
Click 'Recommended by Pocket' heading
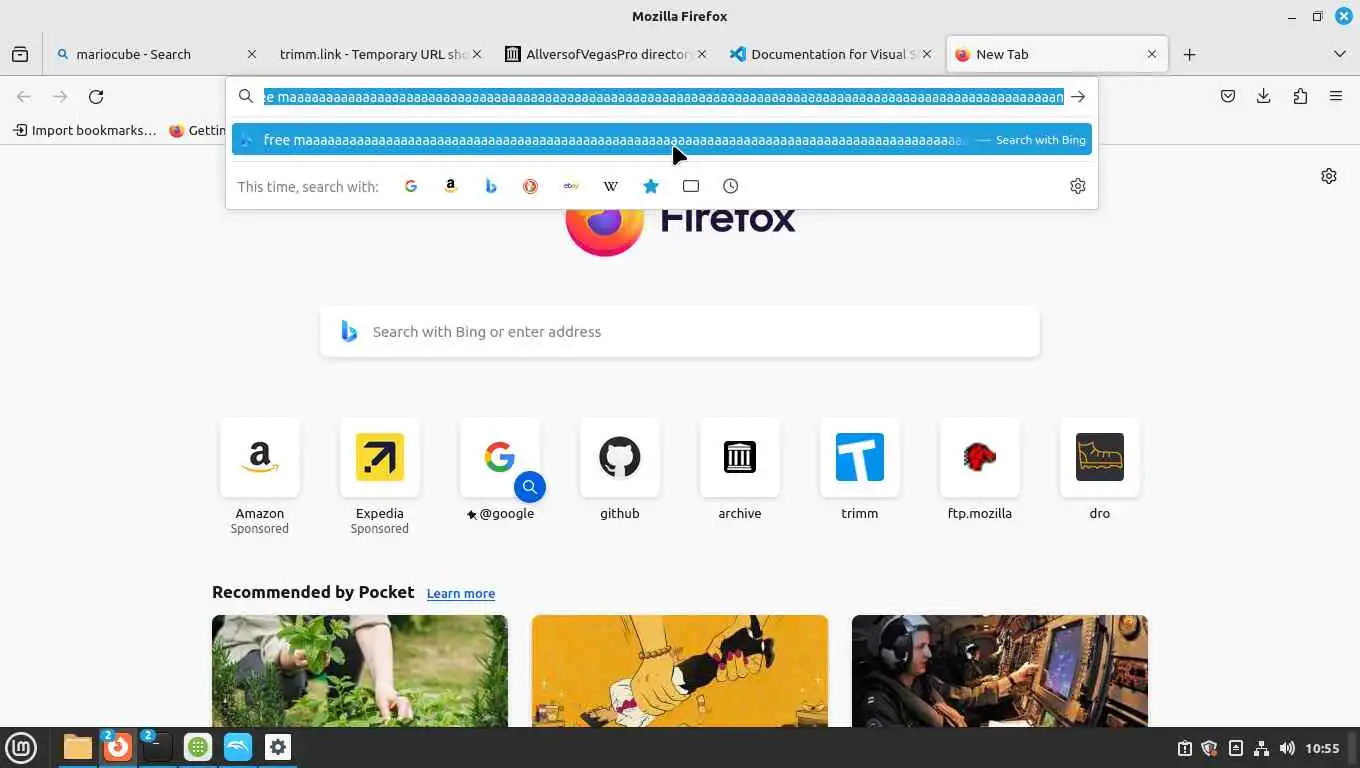(313, 592)
